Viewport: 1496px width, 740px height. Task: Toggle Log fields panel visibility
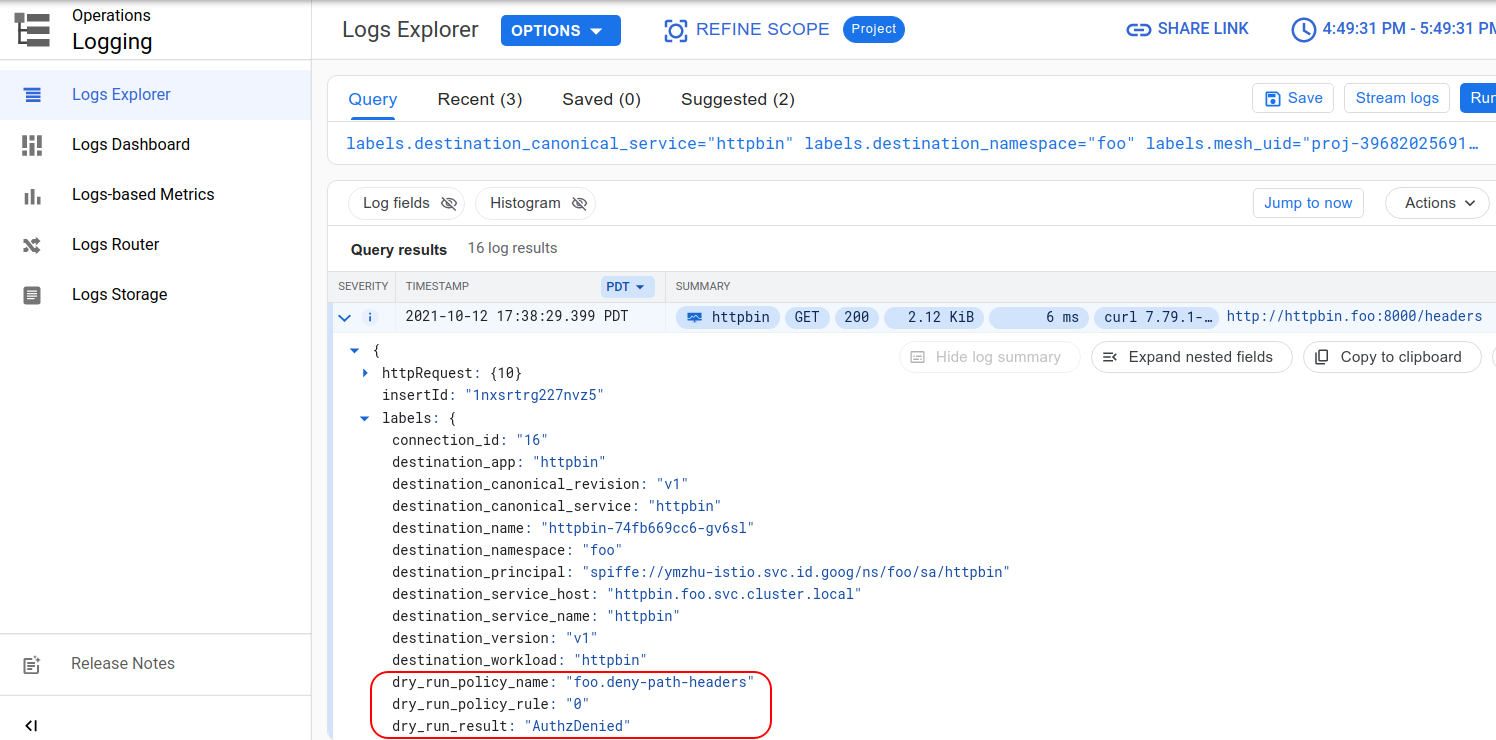[407, 203]
